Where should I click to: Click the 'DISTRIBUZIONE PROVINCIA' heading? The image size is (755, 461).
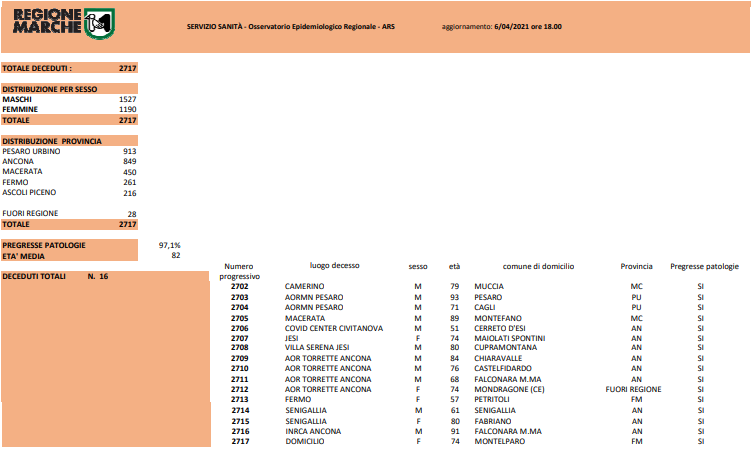[52, 141]
